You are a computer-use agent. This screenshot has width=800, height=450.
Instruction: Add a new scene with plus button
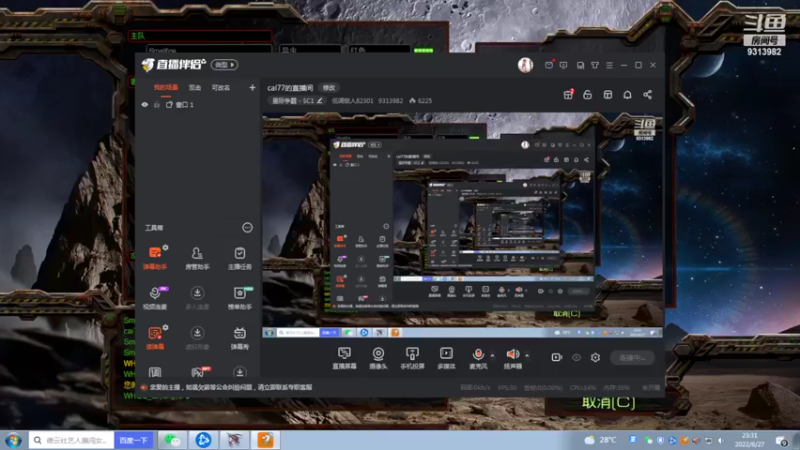[252, 88]
